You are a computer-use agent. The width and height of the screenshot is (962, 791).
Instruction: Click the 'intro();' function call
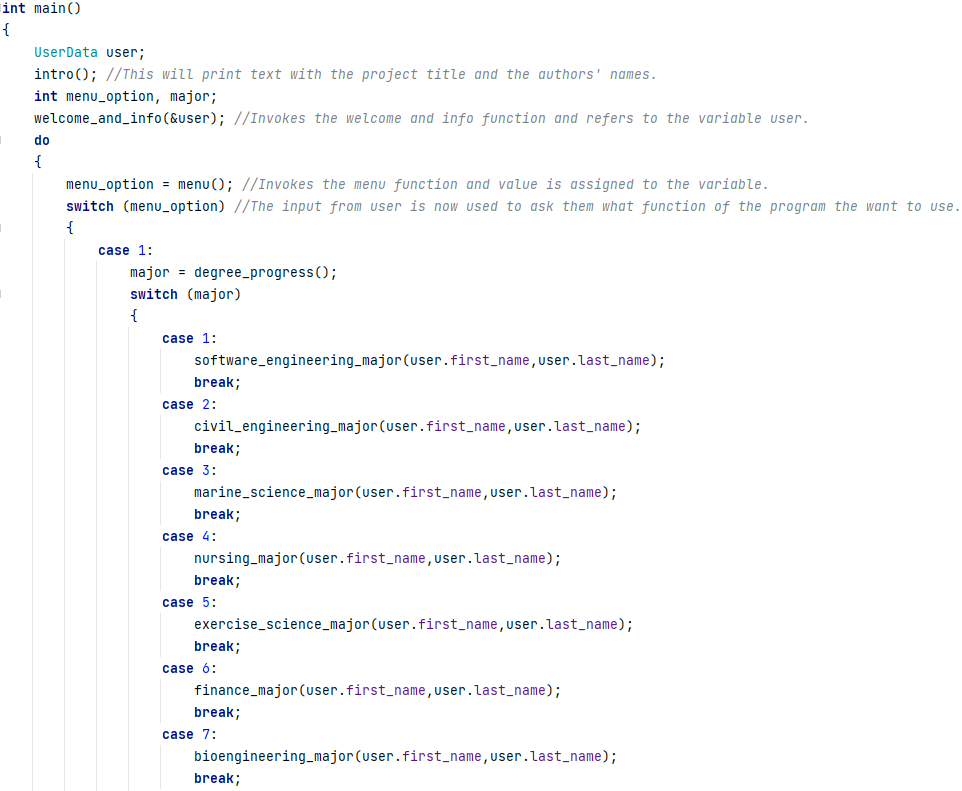pos(66,75)
